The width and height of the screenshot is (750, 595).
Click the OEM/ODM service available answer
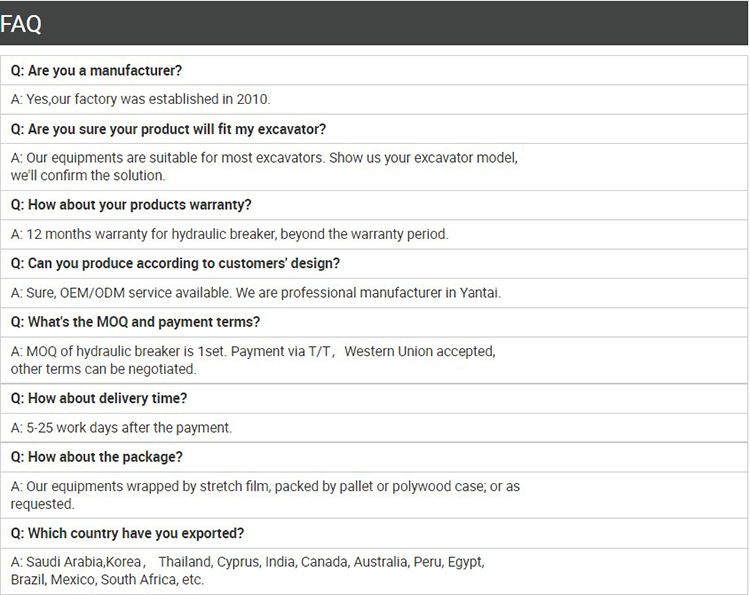click(255, 293)
